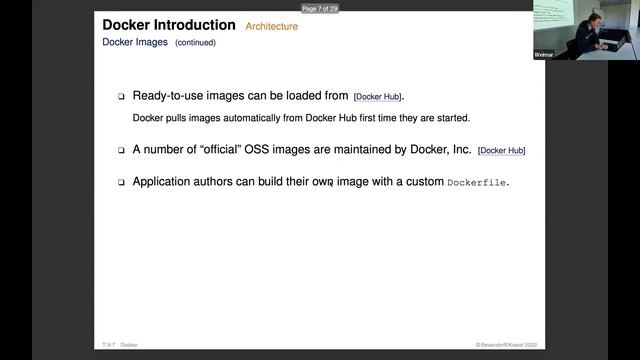Click the 'Architecture' section label
Screen dimensions: 640x360
pos(271,27)
